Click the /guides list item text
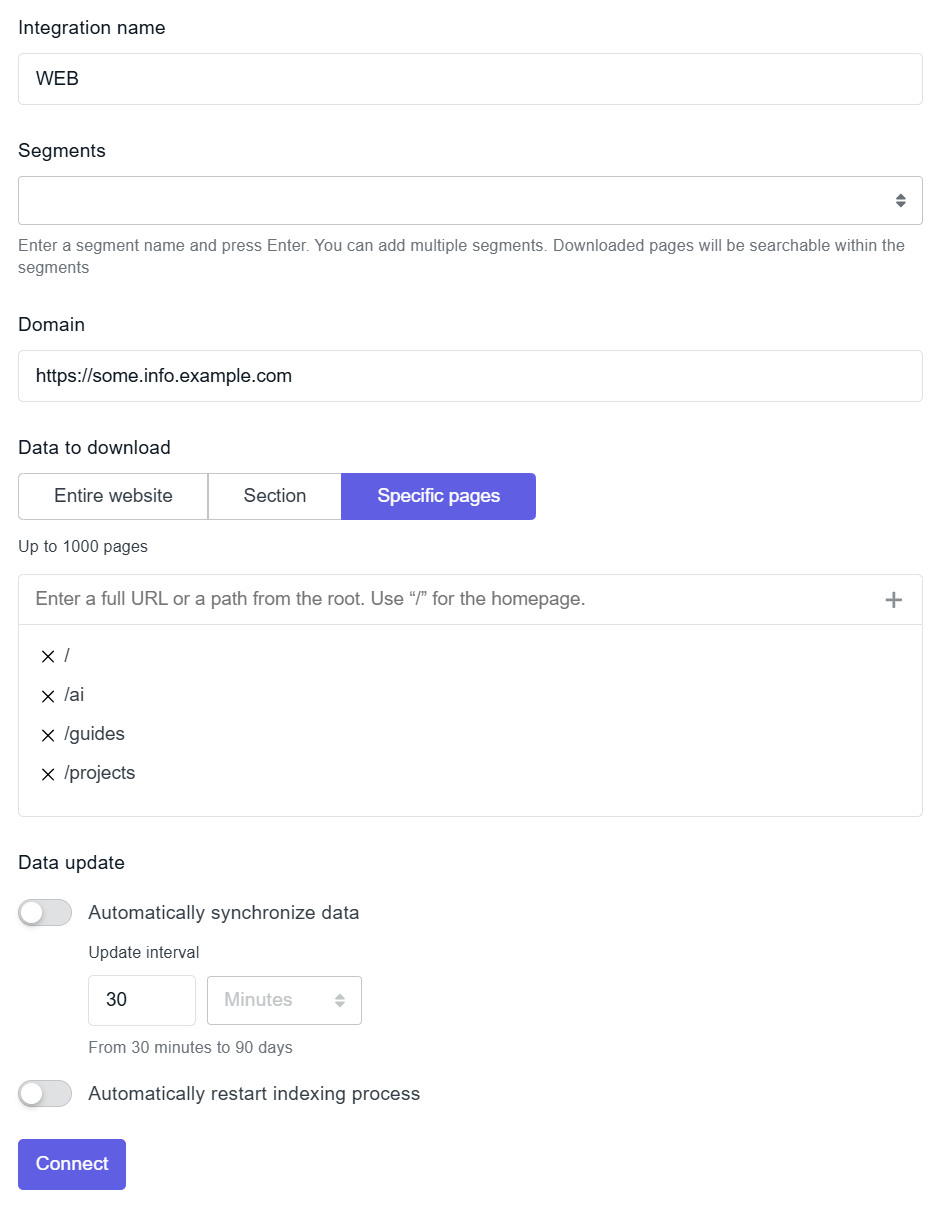This screenshot has height=1217, width=939. (95, 734)
